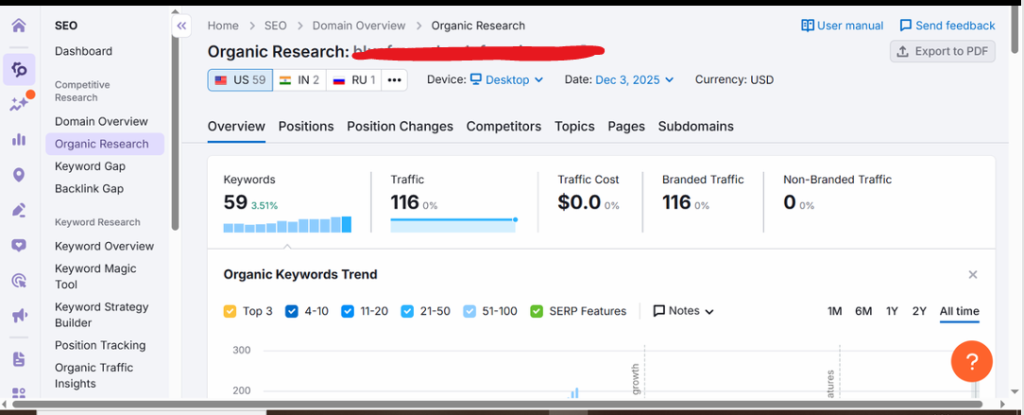
Task: Open Keyword Gap in sidebar
Action: [x=90, y=166]
